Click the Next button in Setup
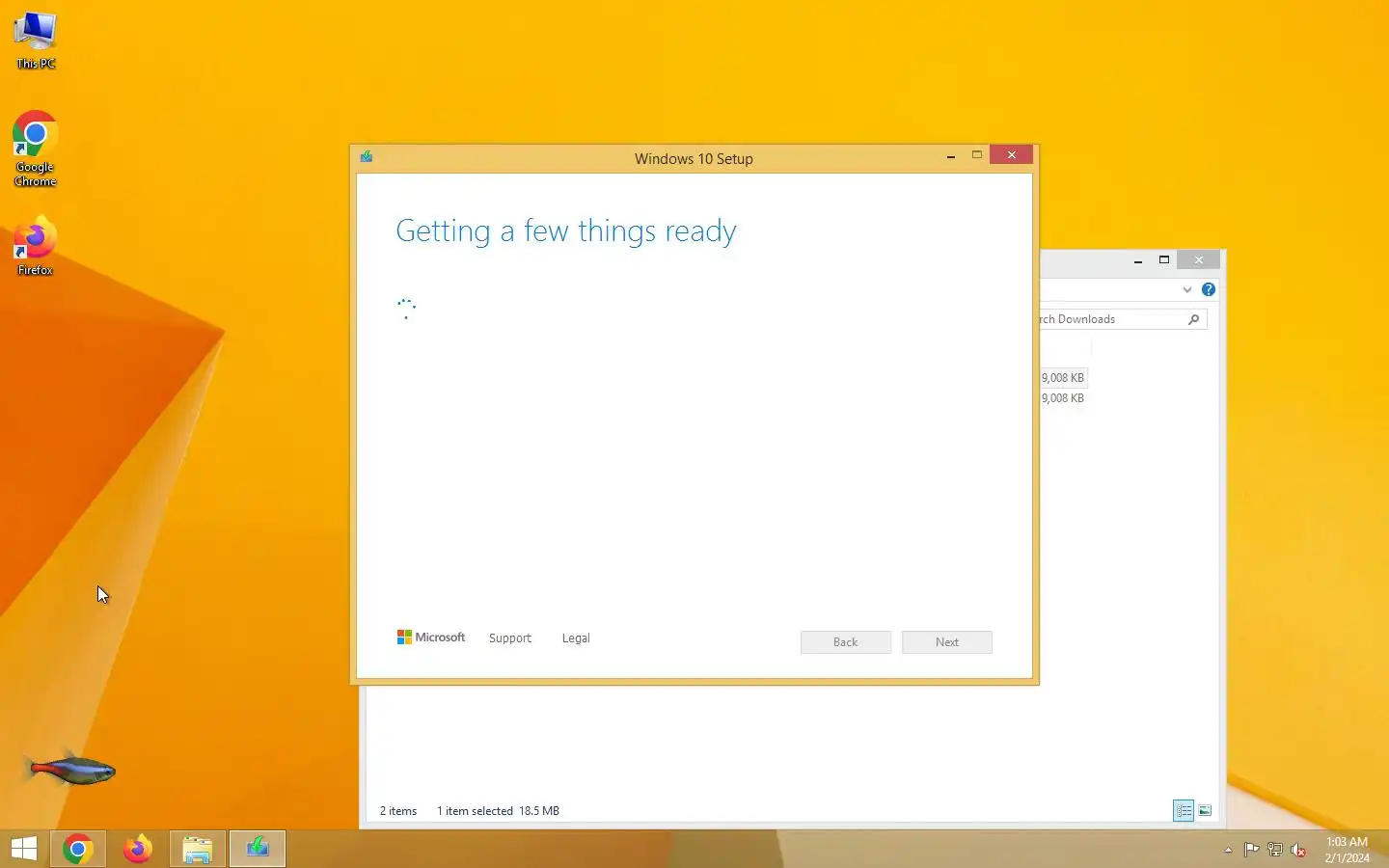 947,642
